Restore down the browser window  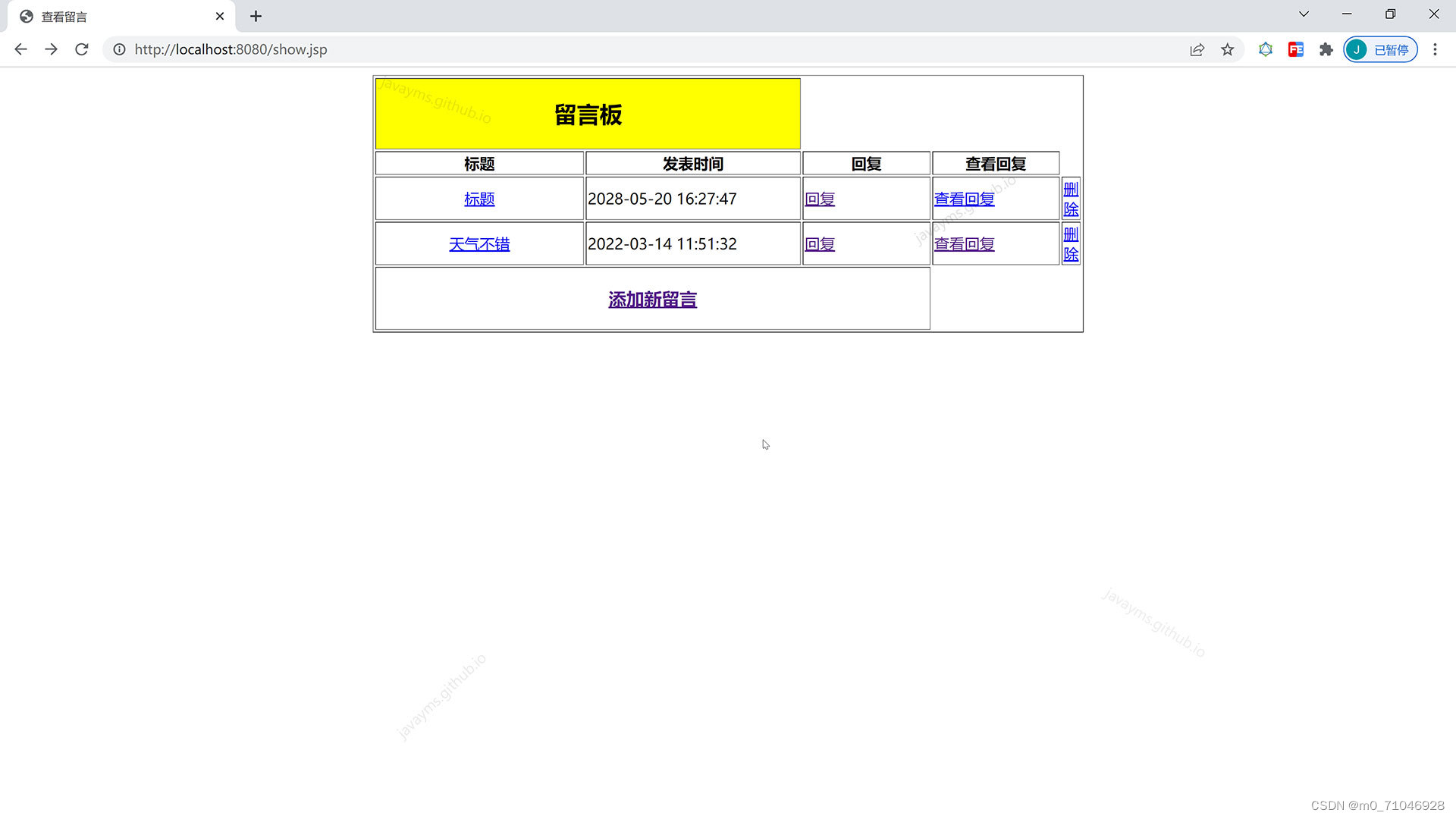tap(1390, 14)
